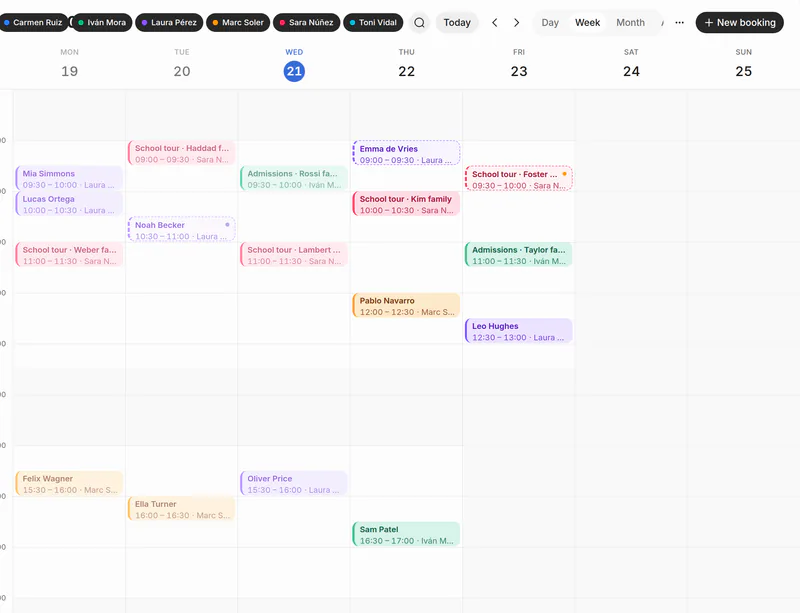Open the School tour Lambert booking

(294, 255)
